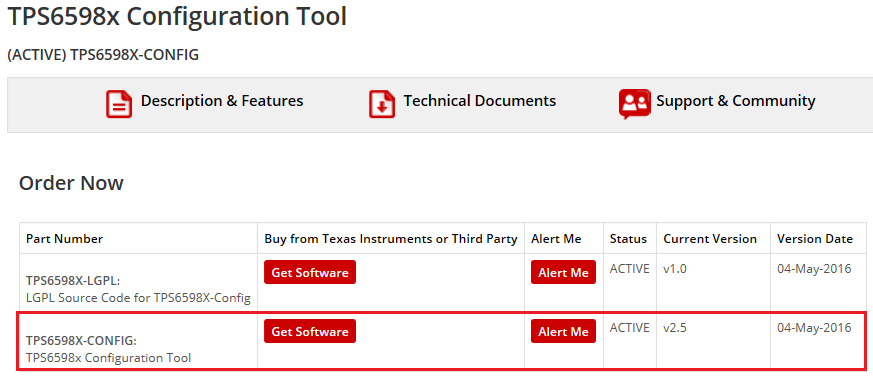Click the Status column header
The width and height of the screenshot is (873, 380).
pyautogui.click(x=628, y=239)
